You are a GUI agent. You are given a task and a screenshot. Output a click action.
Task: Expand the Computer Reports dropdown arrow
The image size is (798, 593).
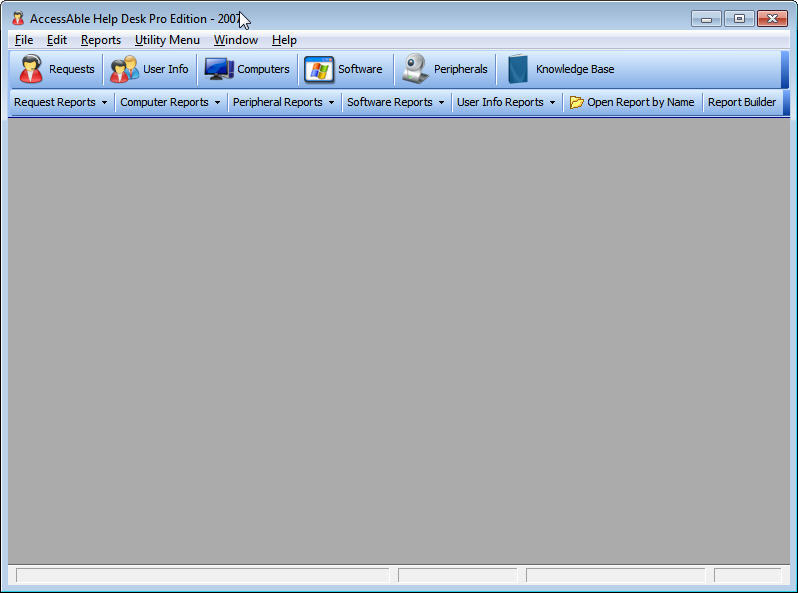point(217,102)
